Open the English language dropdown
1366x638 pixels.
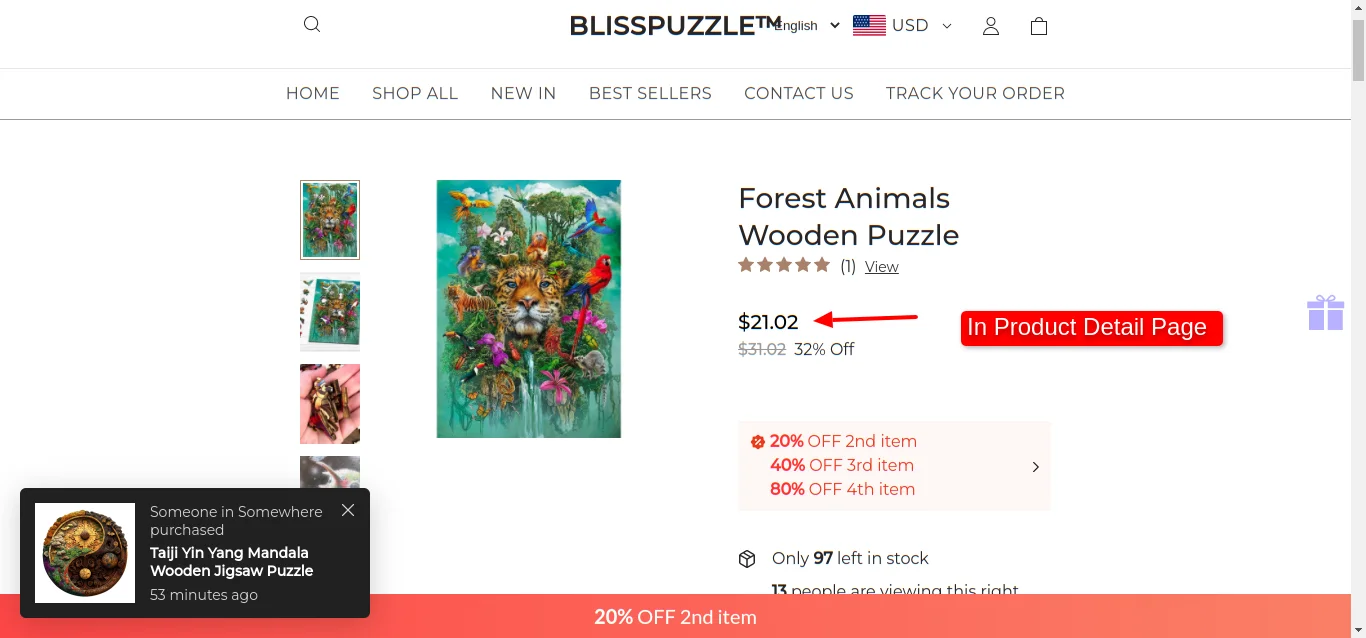(x=806, y=26)
